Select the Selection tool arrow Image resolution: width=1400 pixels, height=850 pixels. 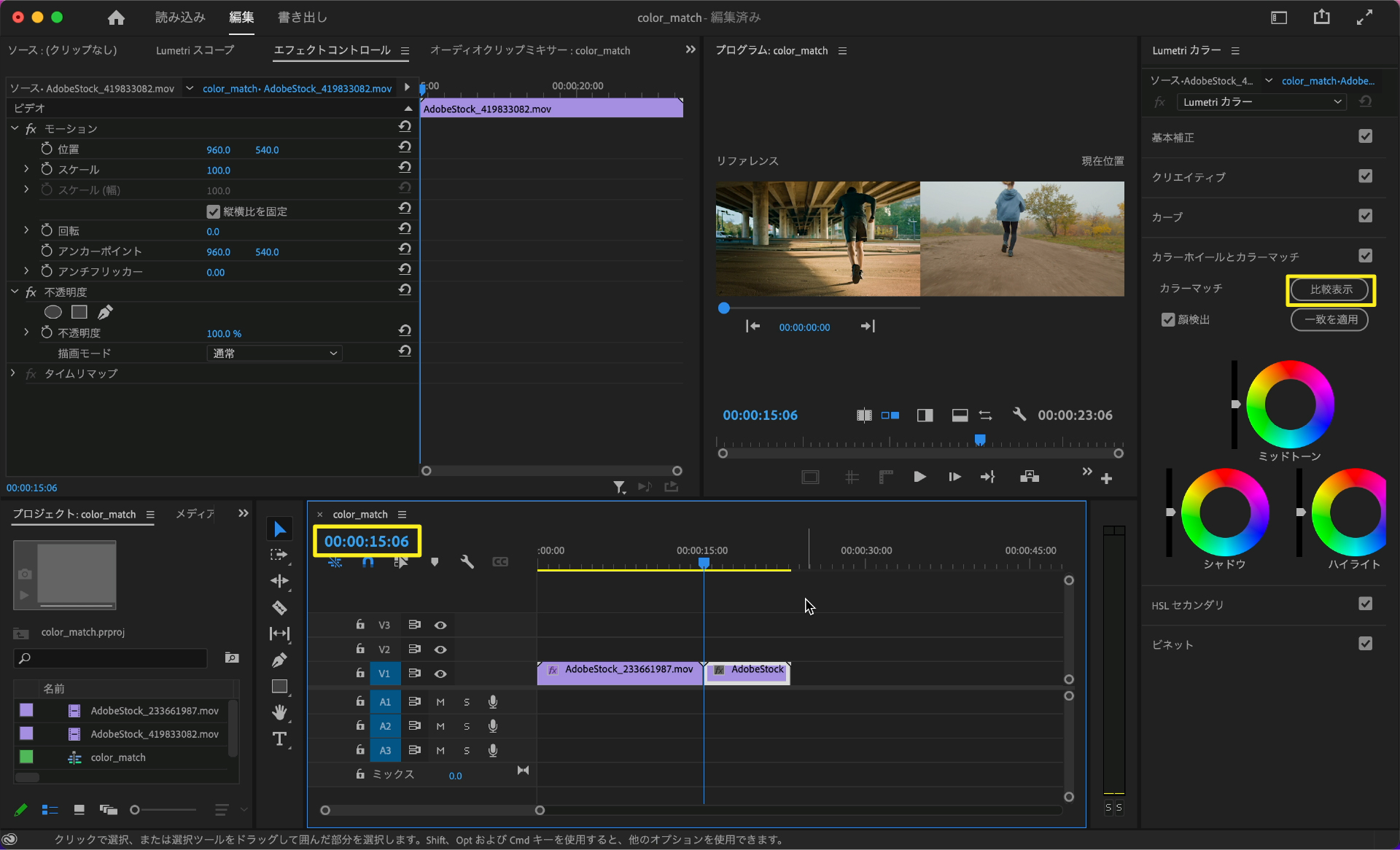[280, 529]
